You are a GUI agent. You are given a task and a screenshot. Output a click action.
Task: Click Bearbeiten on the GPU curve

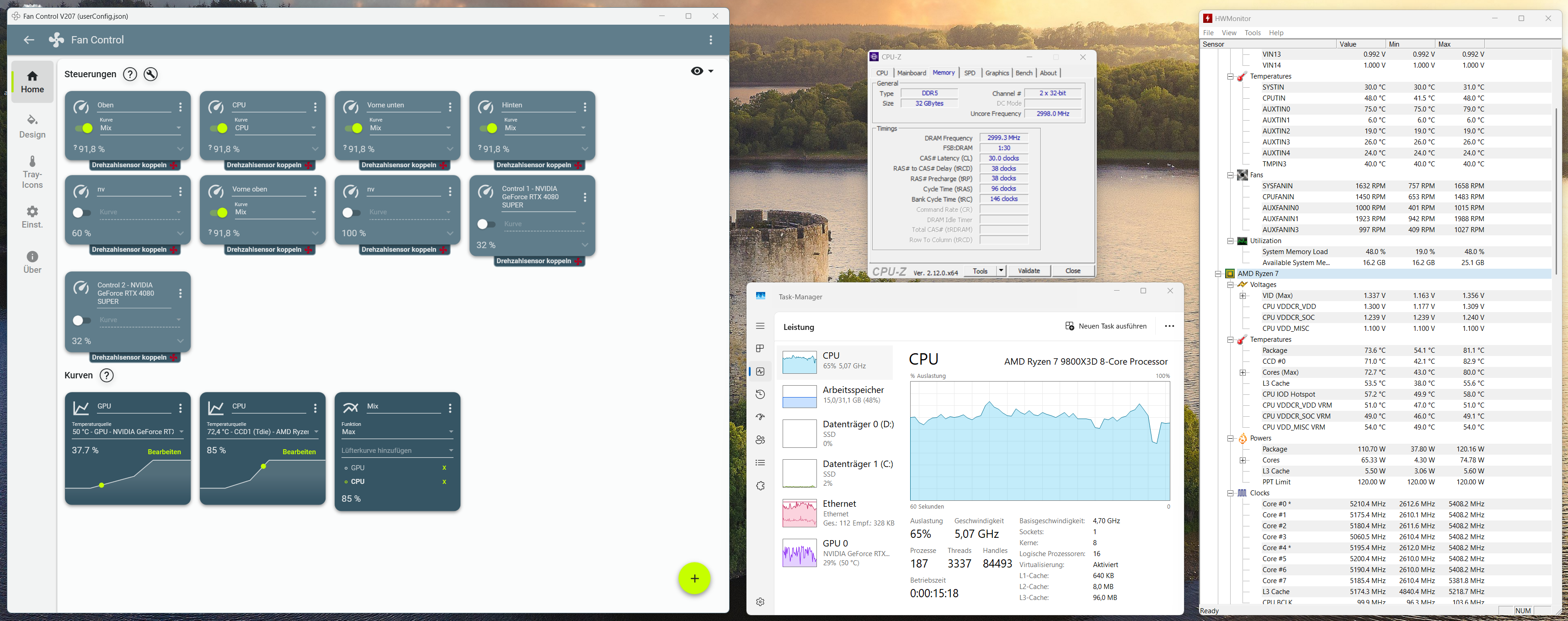click(165, 452)
